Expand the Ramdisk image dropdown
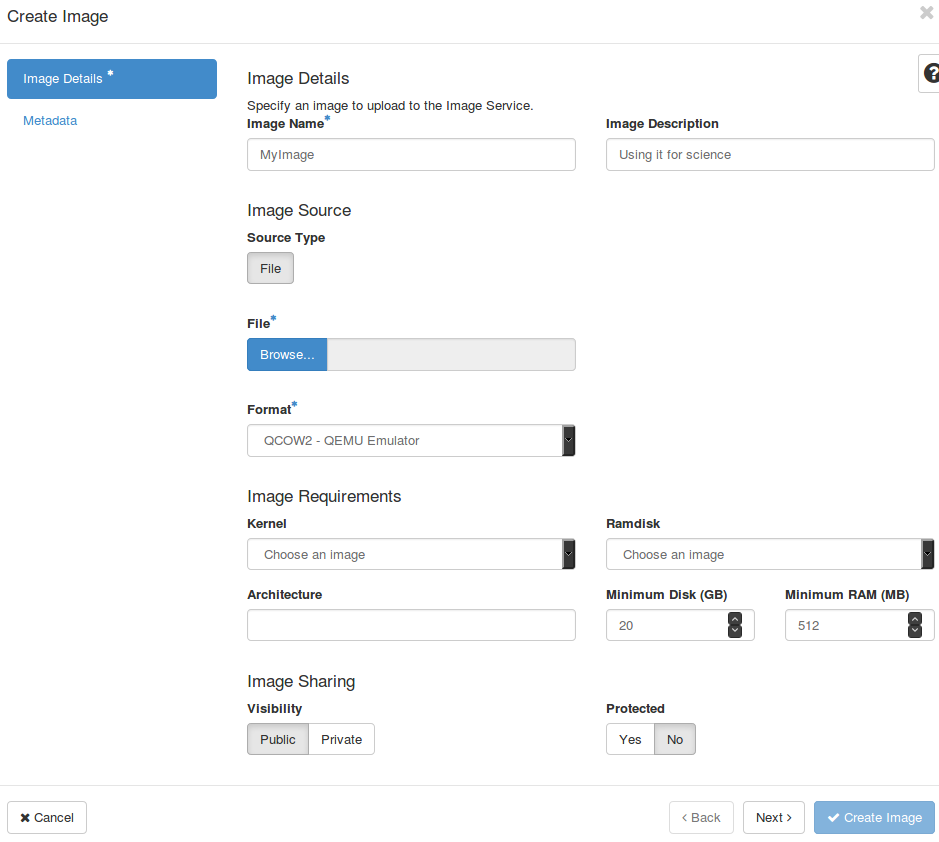 769,554
